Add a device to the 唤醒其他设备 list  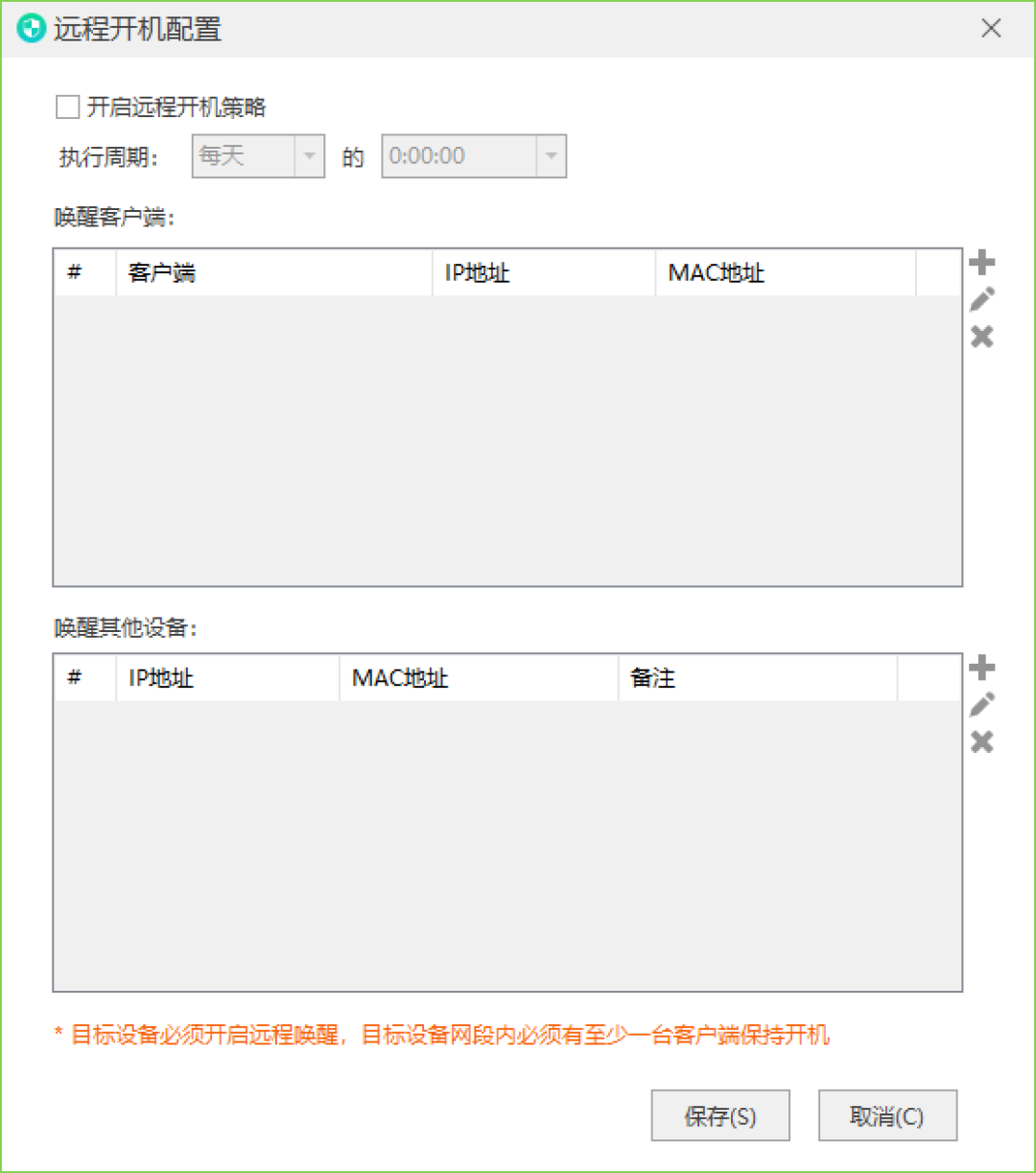pos(981,668)
